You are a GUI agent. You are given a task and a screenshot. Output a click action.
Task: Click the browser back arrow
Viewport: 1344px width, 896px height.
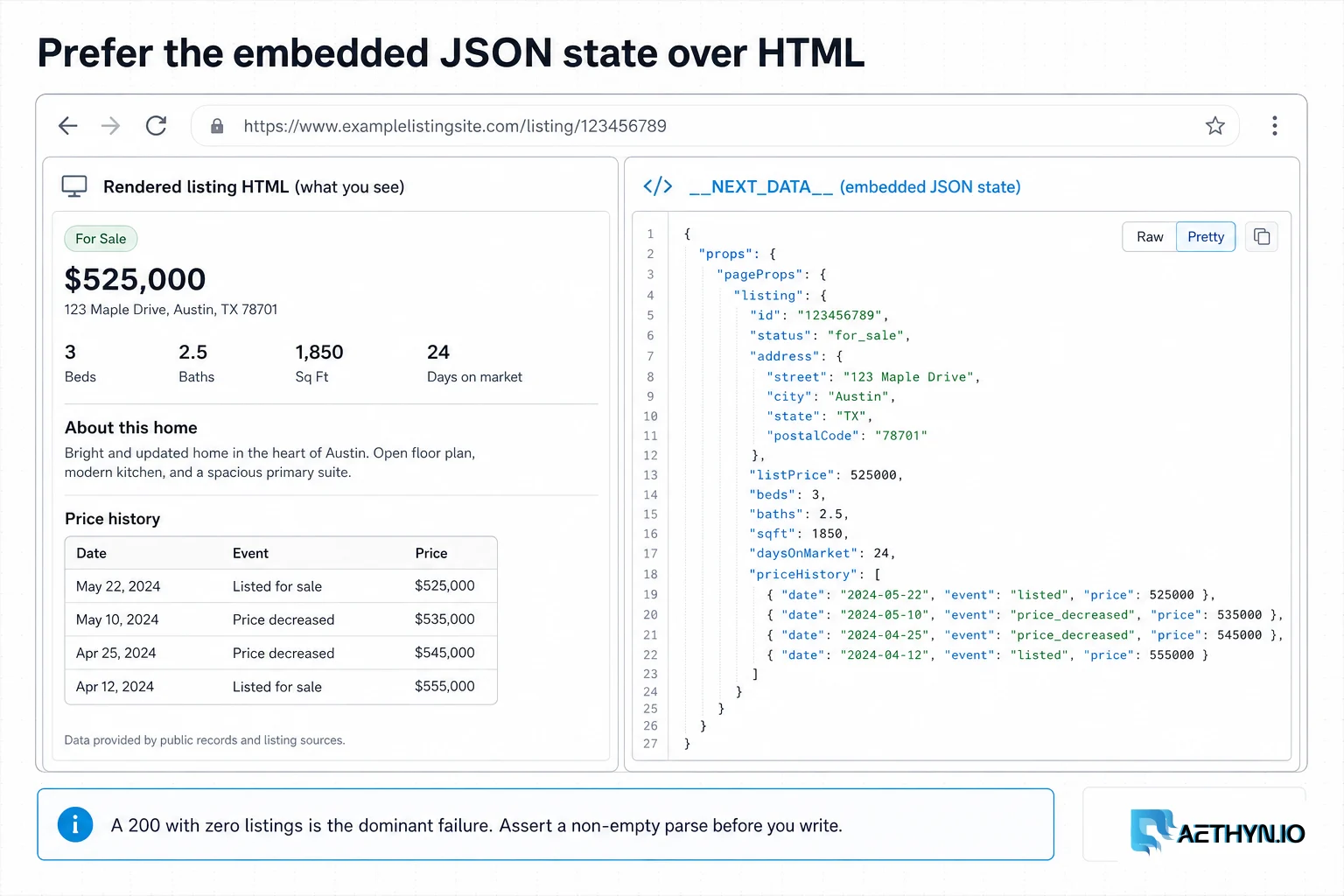(x=68, y=126)
